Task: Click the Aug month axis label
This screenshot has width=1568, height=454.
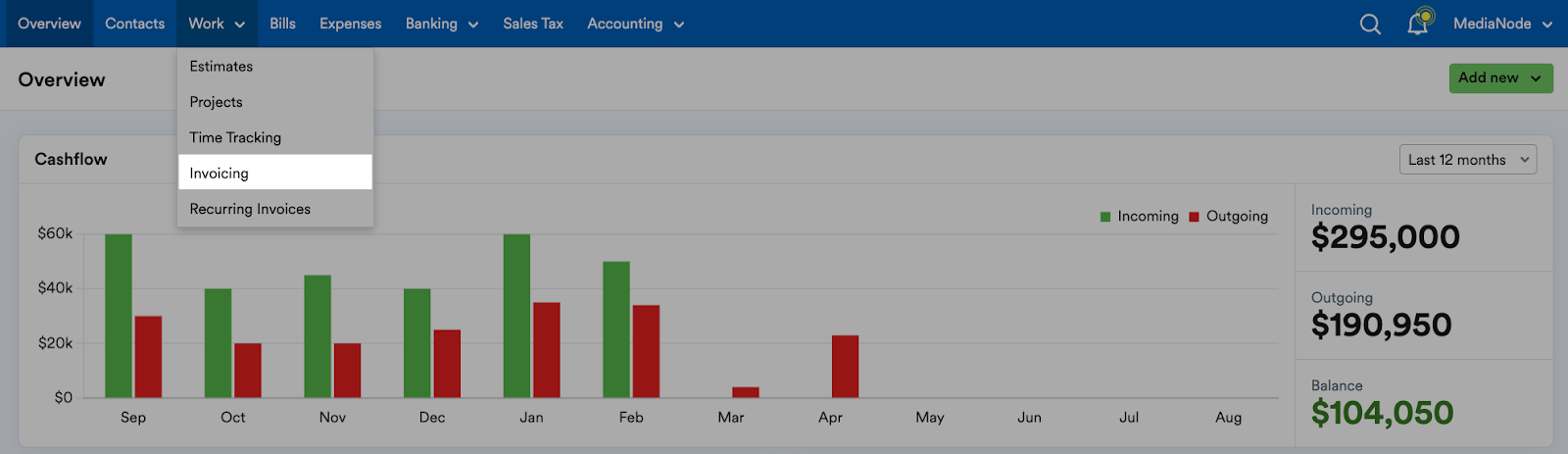Action: [x=1228, y=418]
